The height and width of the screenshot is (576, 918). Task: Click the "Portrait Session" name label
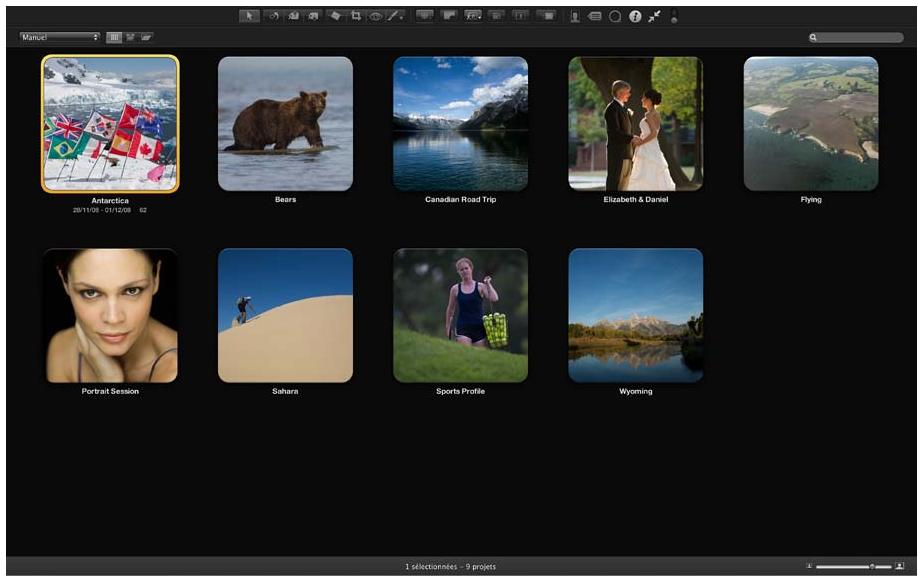pos(110,391)
